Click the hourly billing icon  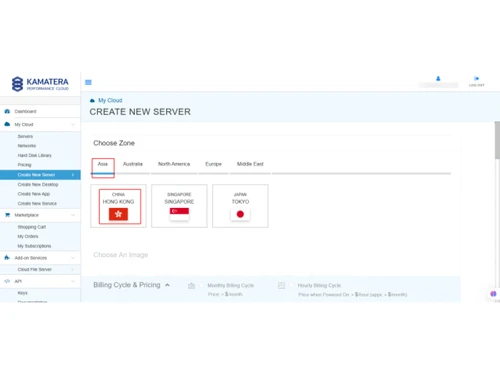[x=281, y=285]
